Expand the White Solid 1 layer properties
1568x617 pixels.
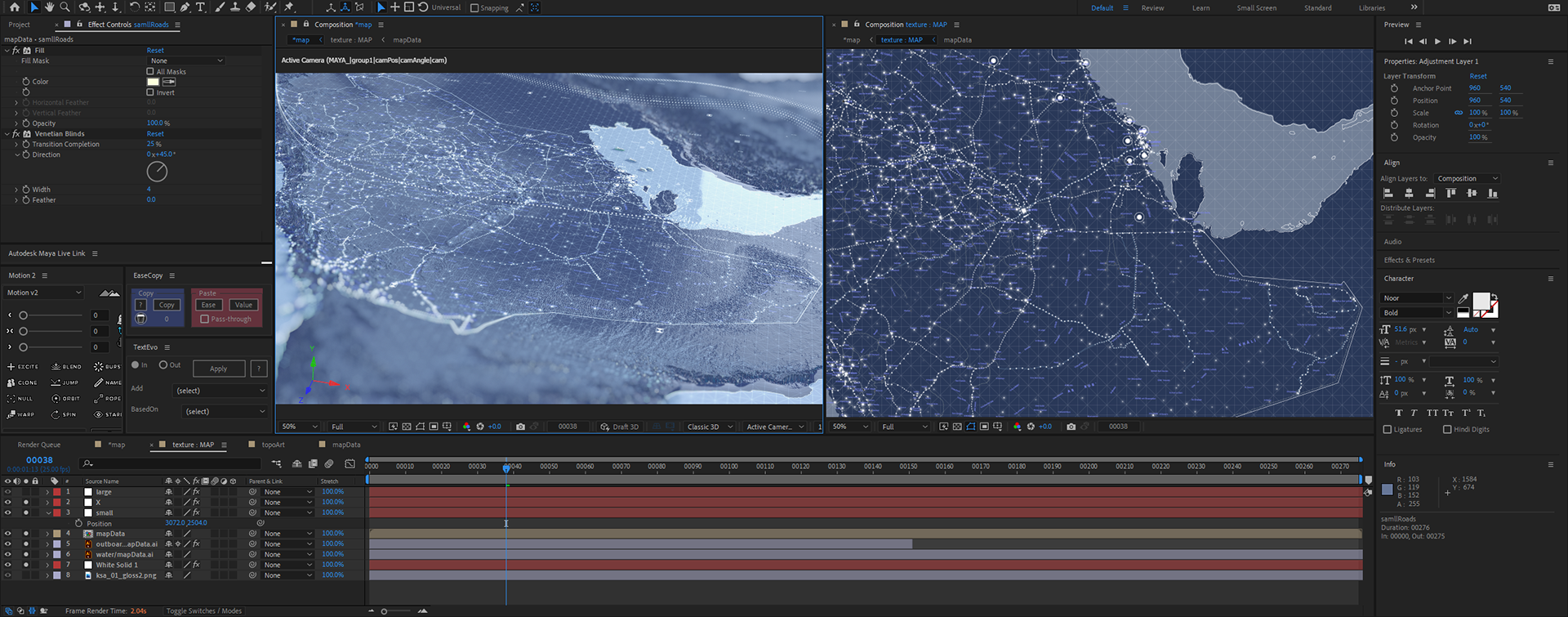47,565
